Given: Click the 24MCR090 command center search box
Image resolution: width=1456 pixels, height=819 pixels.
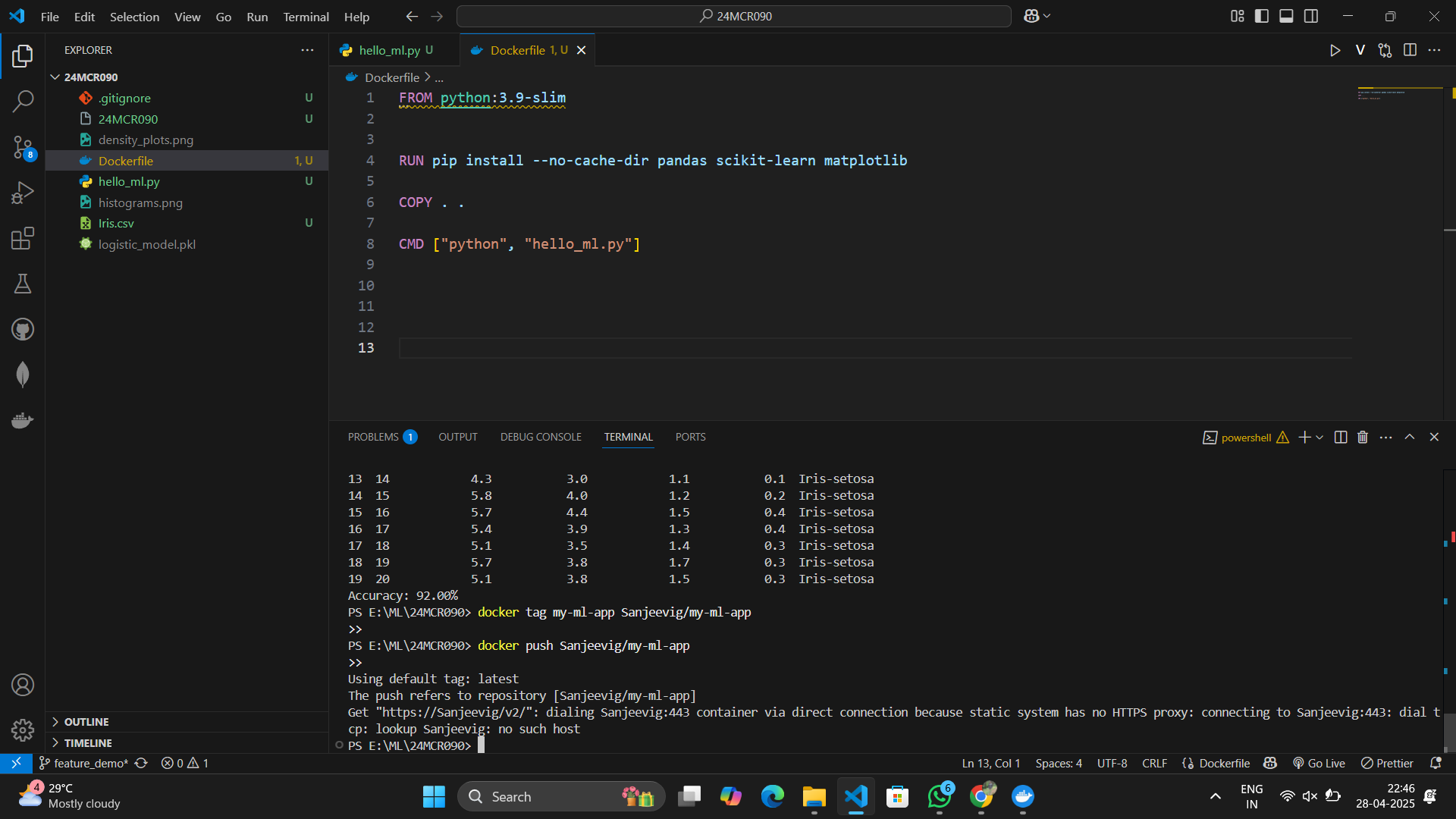Looking at the screenshot, I should (x=733, y=16).
